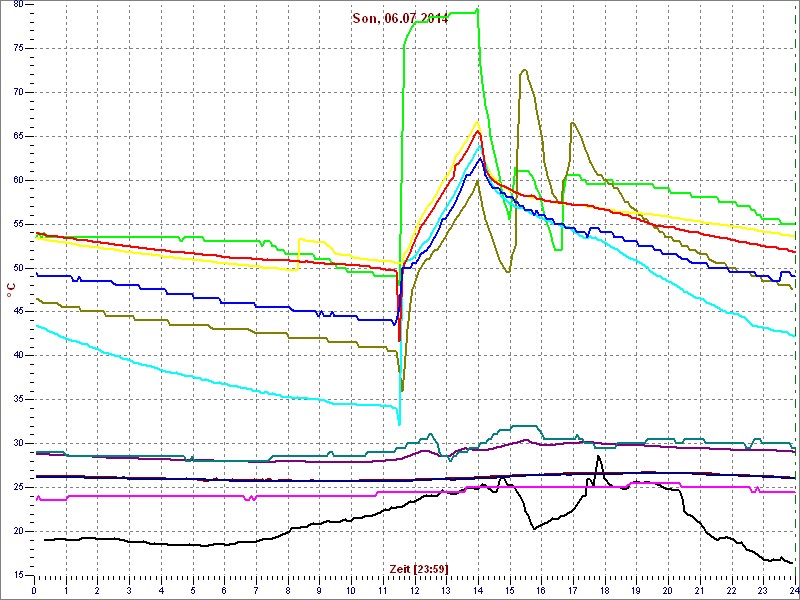Click the x-axis tick label 0
The width and height of the screenshot is (800, 600).
[35, 590]
